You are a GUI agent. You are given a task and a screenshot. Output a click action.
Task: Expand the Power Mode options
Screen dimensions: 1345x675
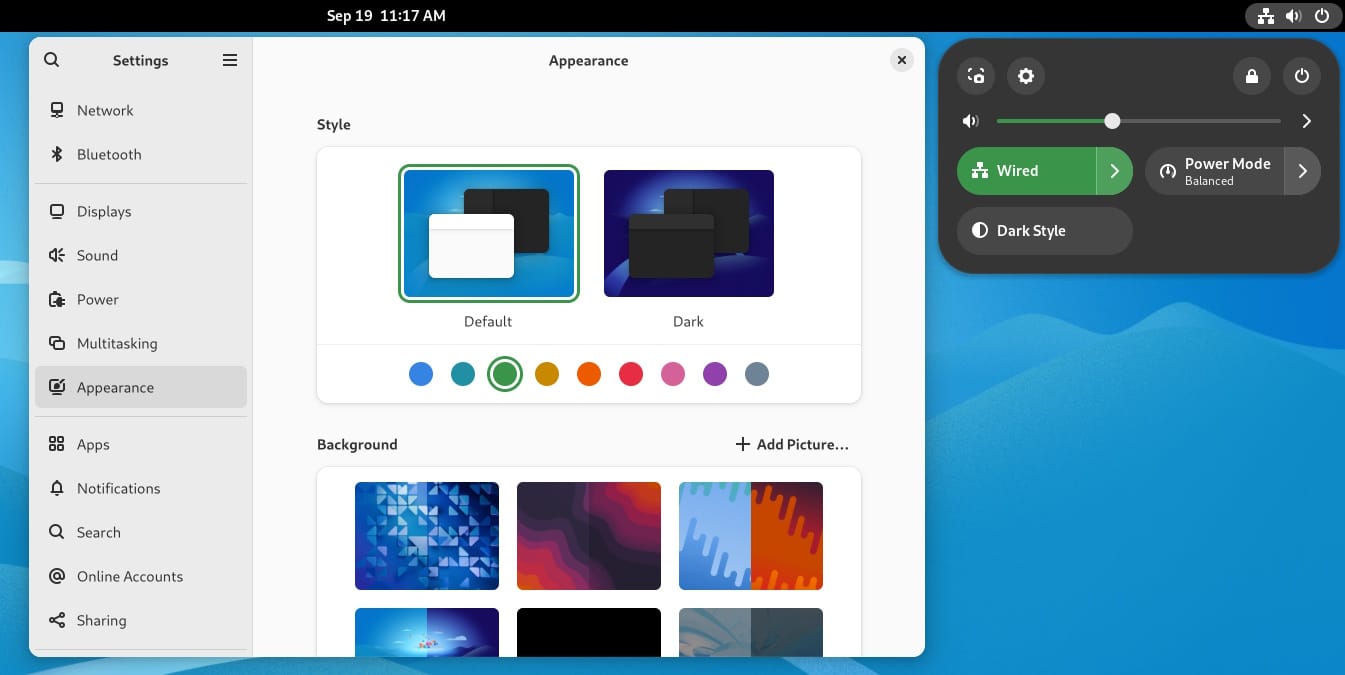pyautogui.click(x=1302, y=170)
